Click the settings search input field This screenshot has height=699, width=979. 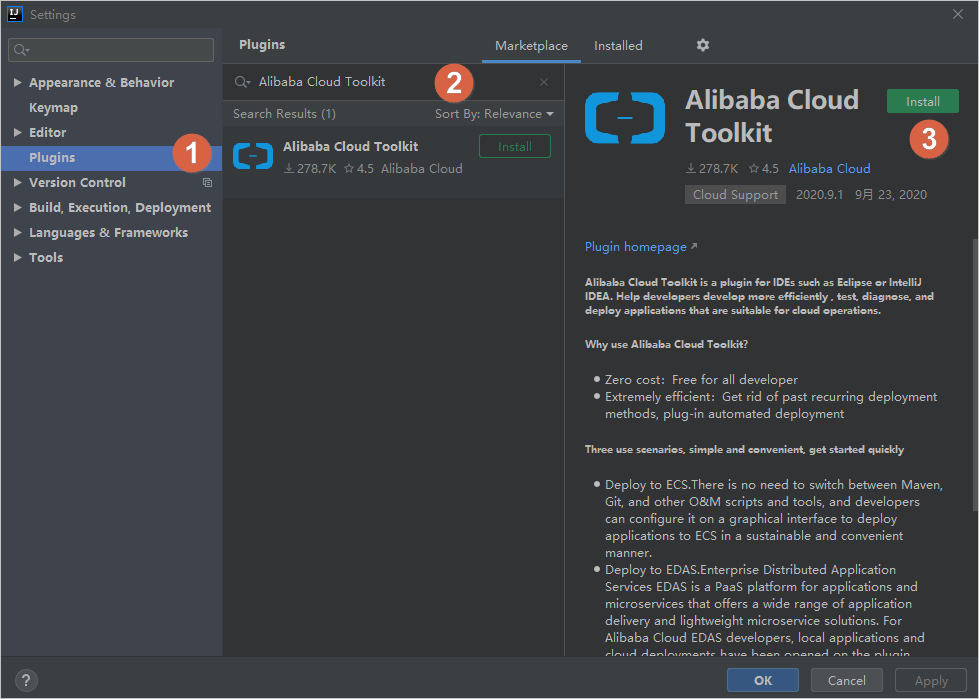click(110, 49)
